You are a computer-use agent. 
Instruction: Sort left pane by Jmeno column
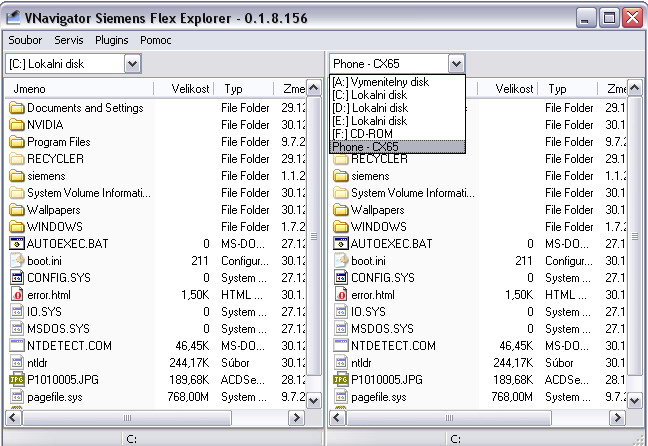79,89
